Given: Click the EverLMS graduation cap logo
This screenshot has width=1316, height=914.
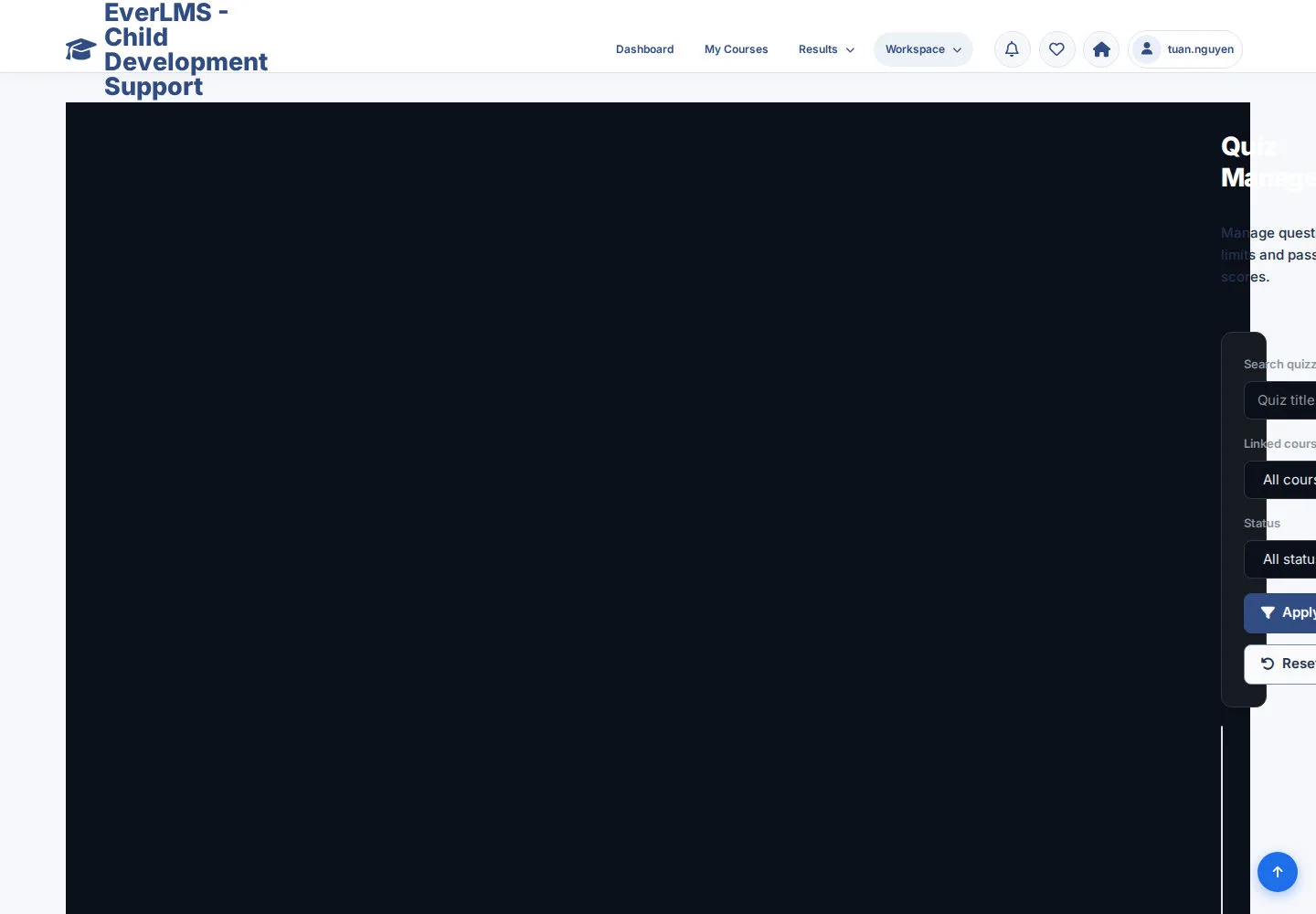Looking at the screenshot, I should [x=81, y=49].
